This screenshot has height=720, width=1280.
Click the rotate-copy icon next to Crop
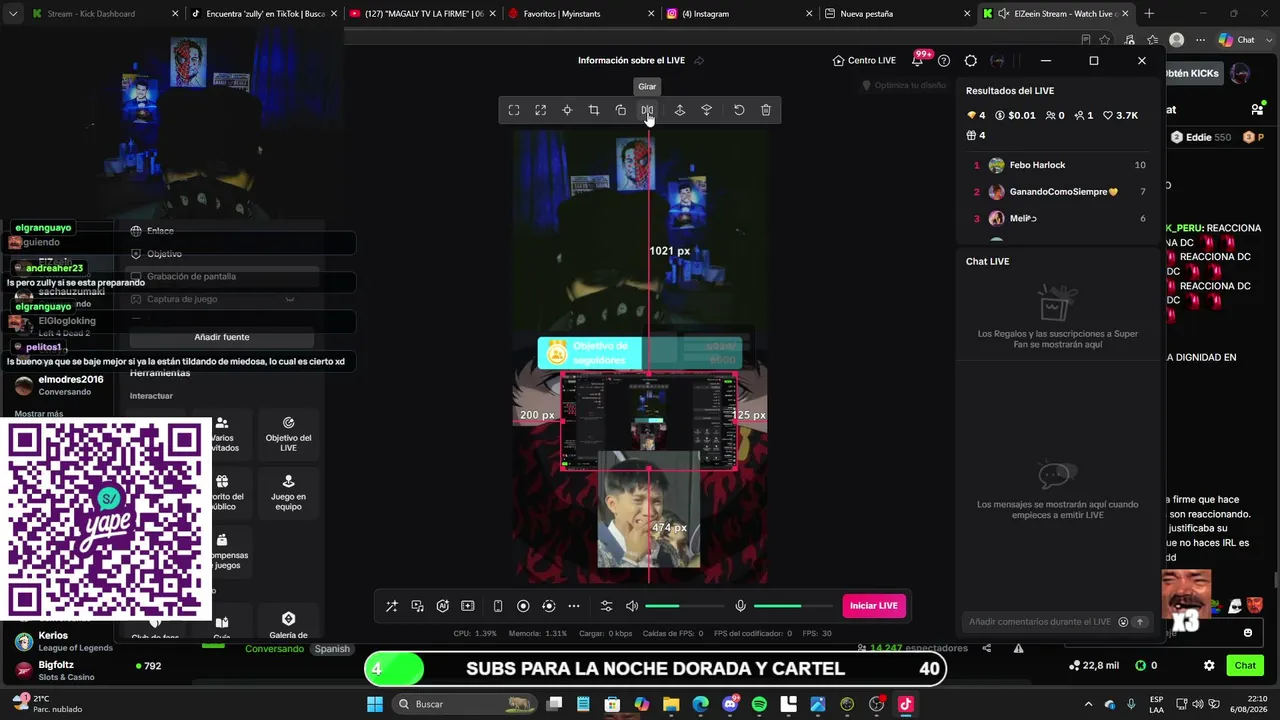pyautogui.click(x=621, y=110)
